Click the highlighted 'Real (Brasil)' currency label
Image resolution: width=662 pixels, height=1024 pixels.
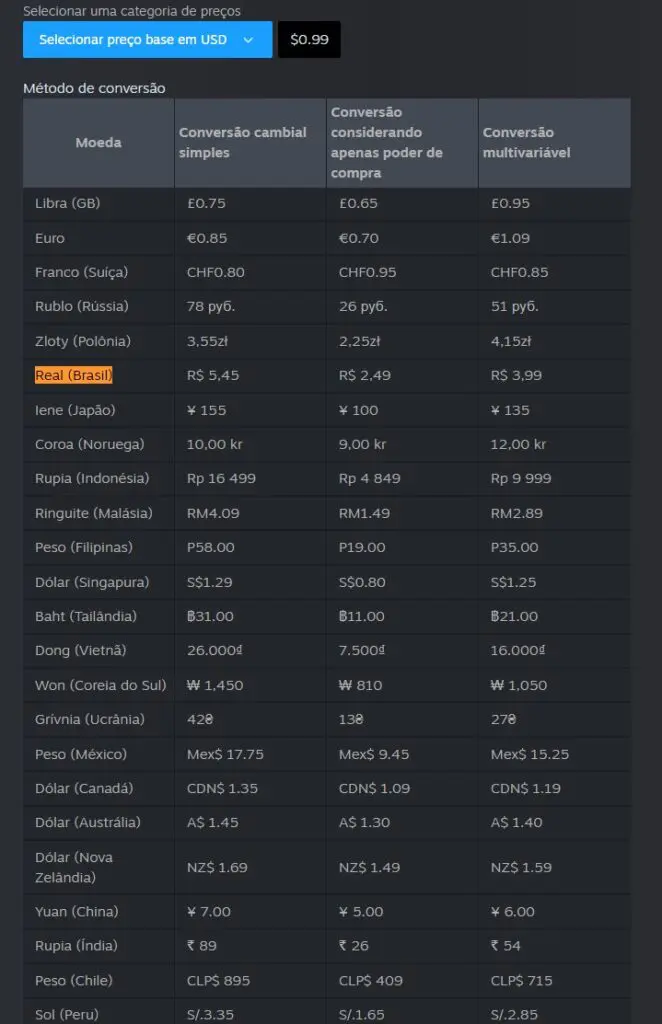pyautogui.click(x=74, y=376)
